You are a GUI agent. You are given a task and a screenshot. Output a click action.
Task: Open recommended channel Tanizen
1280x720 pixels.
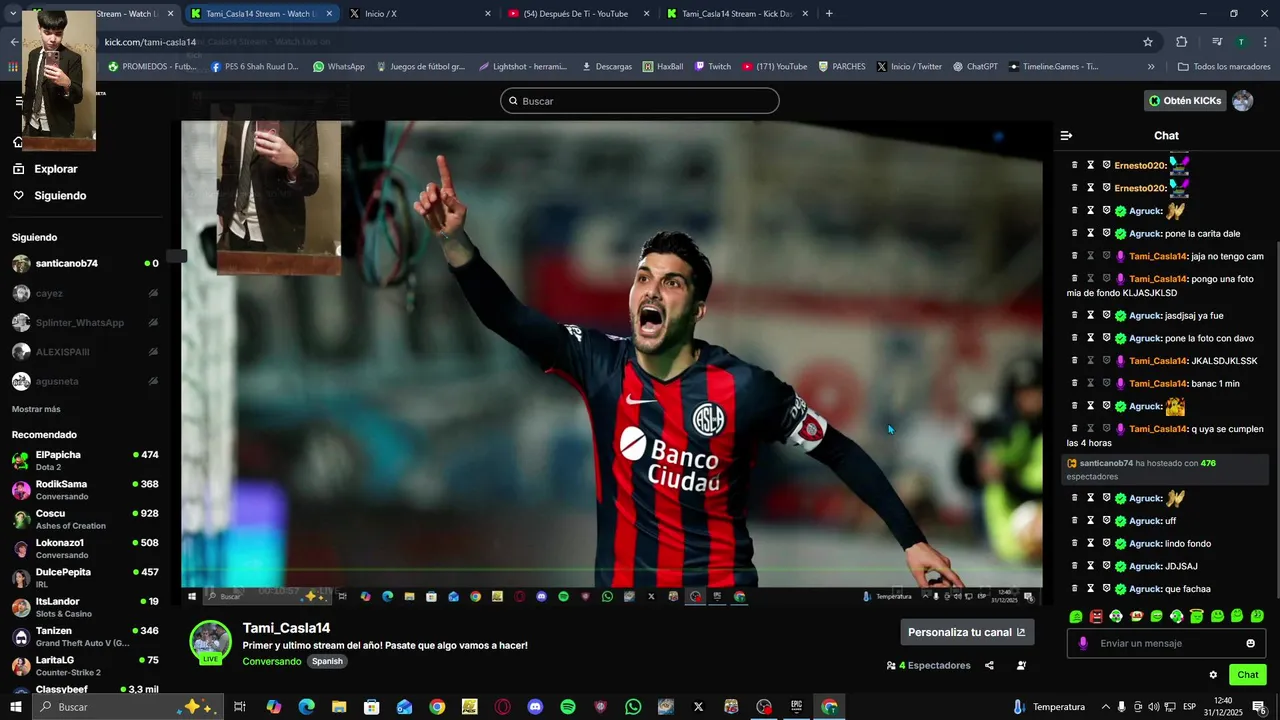(85, 636)
